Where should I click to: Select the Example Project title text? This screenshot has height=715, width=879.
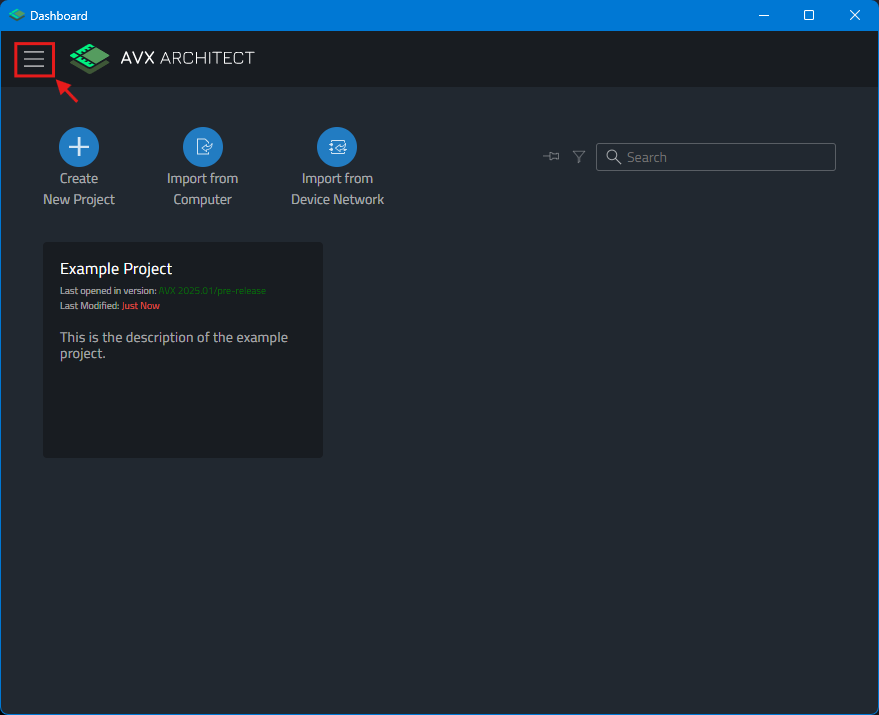(x=116, y=269)
